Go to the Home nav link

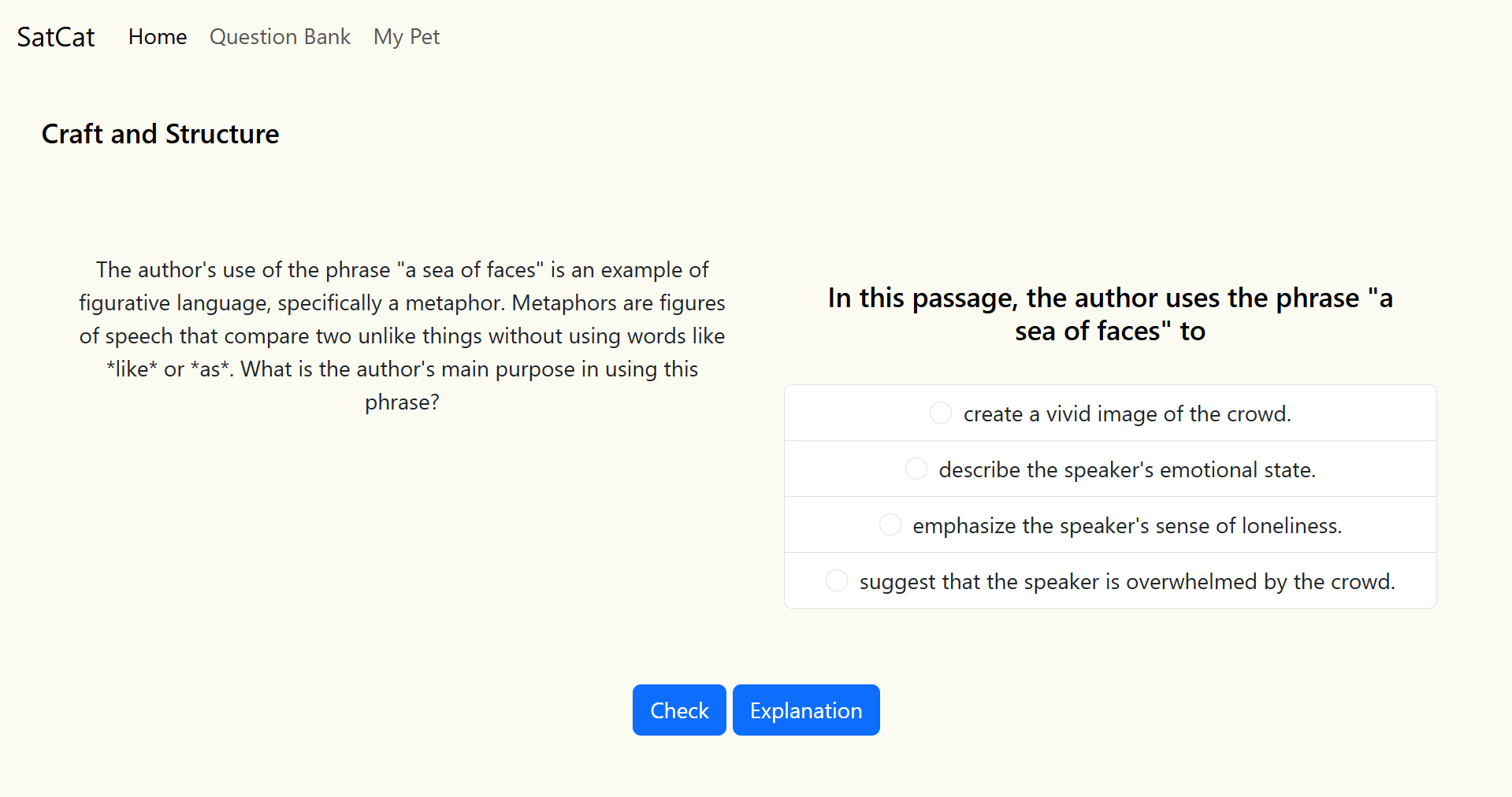pyautogui.click(x=158, y=37)
